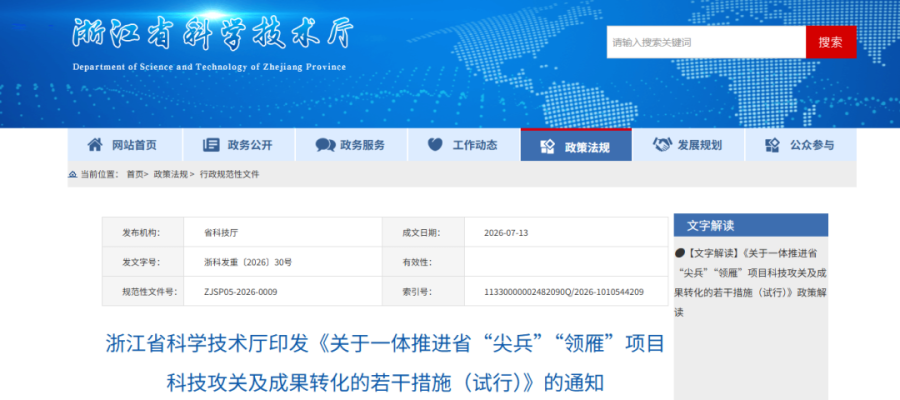Image resolution: width=900 pixels, height=400 pixels.
Task: Open the 政务服务 menu item
Action: (351, 145)
